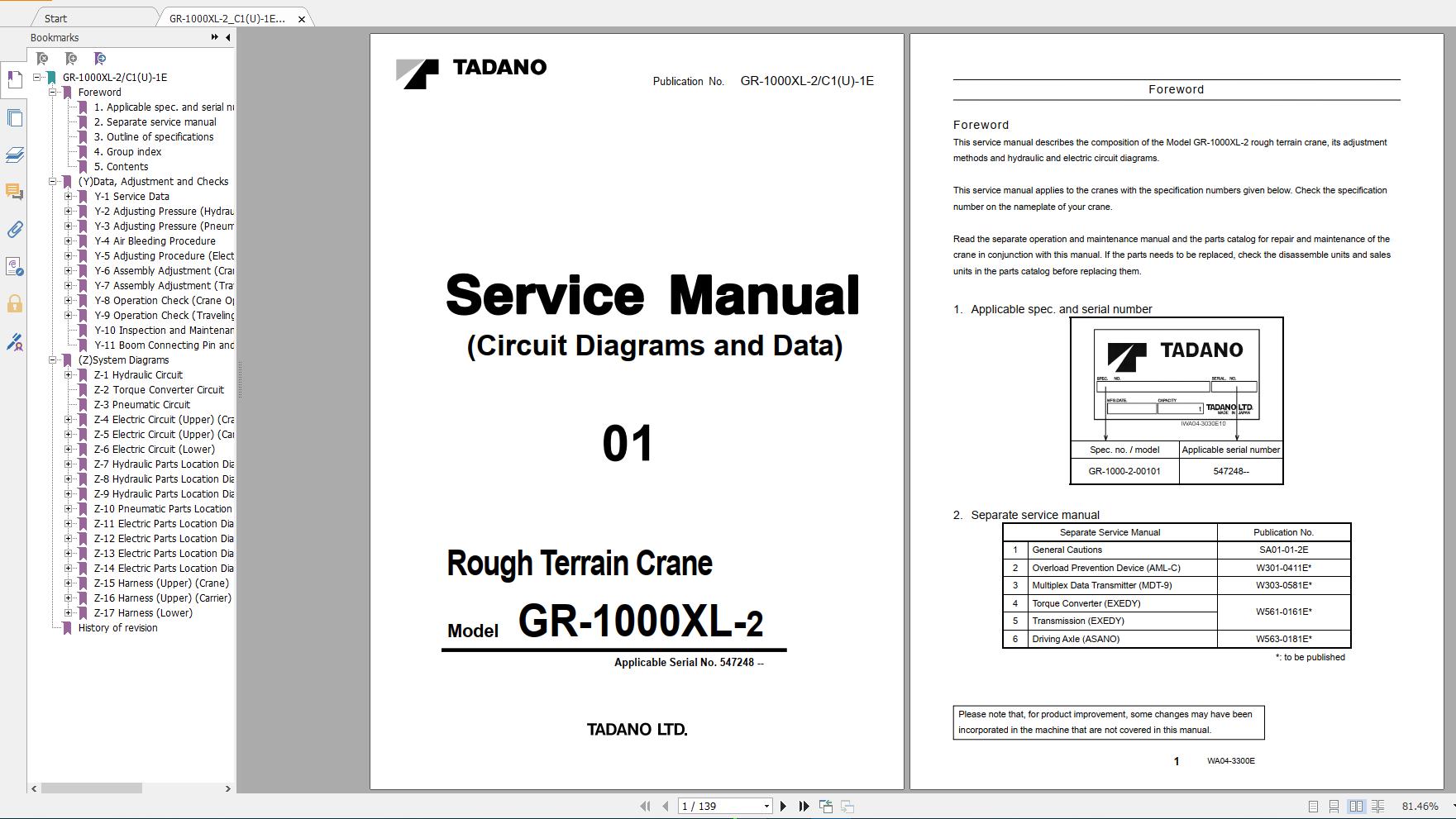Viewport: 1456px width, 819px height.
Task: Close the GR-1000XL-2 document tab
Action: [302, 18]
